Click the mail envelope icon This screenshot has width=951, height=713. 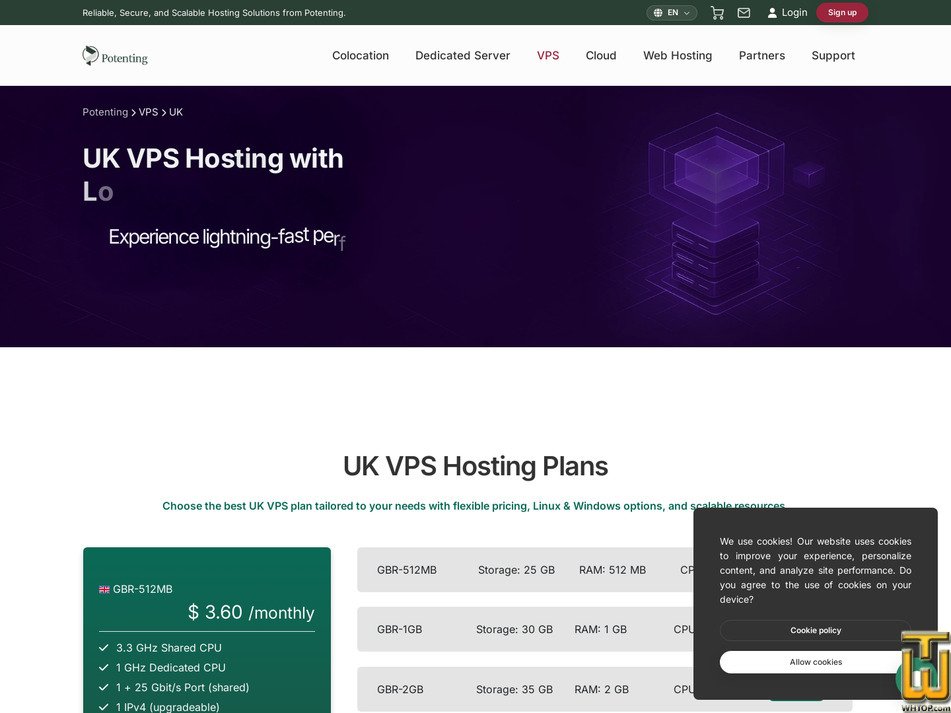point(744,13)
